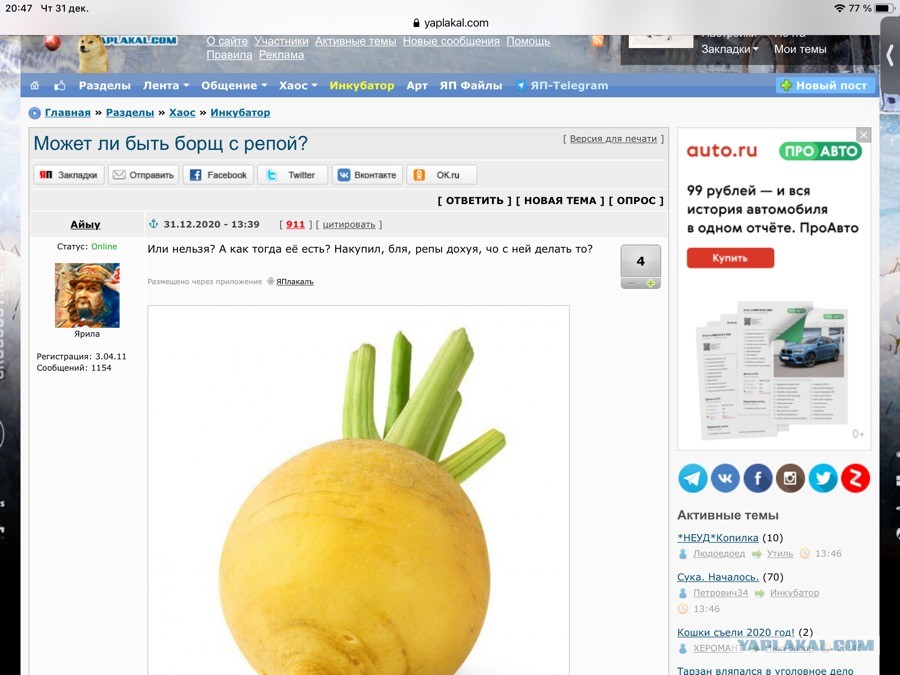Share post via Twitter button
This screenshot has height=675, width=900.
(293, 175)
